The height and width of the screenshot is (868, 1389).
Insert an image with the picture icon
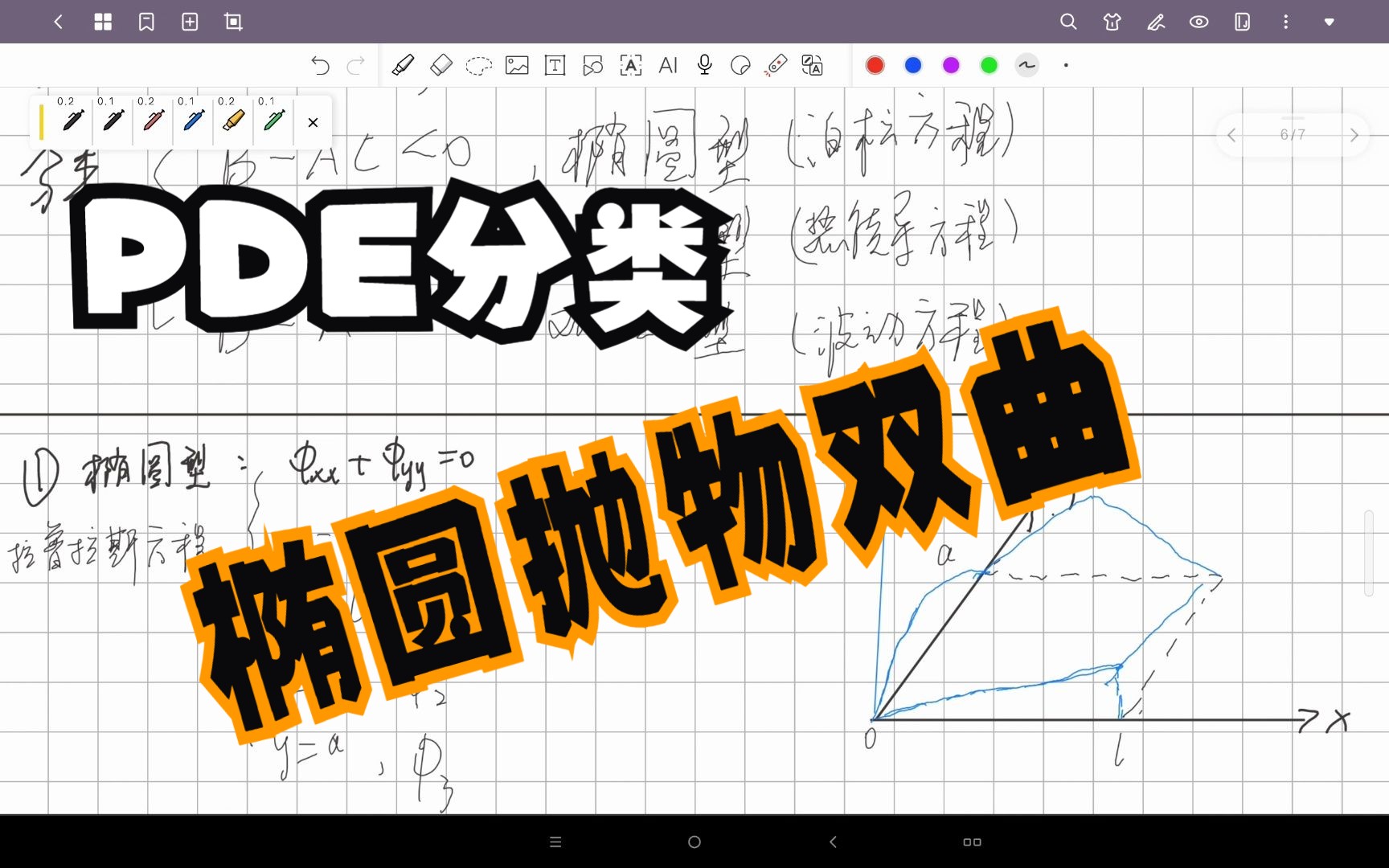point(517,65)
